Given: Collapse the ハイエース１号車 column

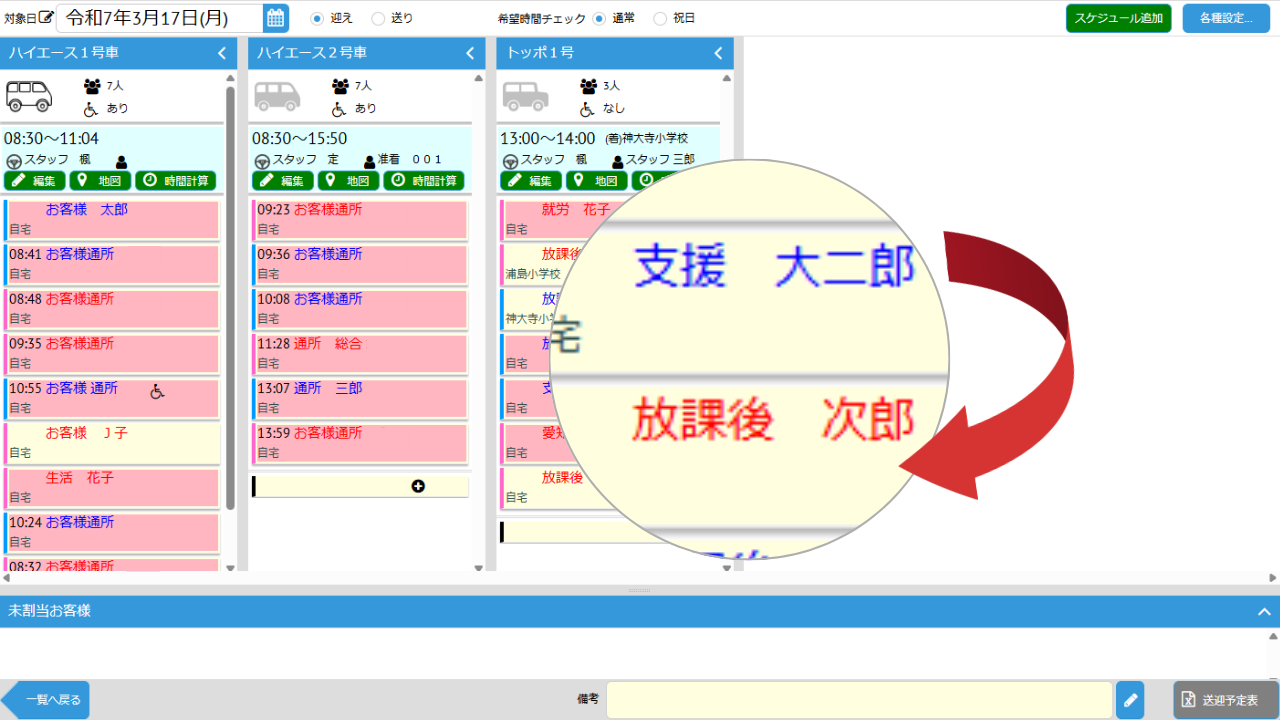Looking at the screenshot, I should 222,53.
